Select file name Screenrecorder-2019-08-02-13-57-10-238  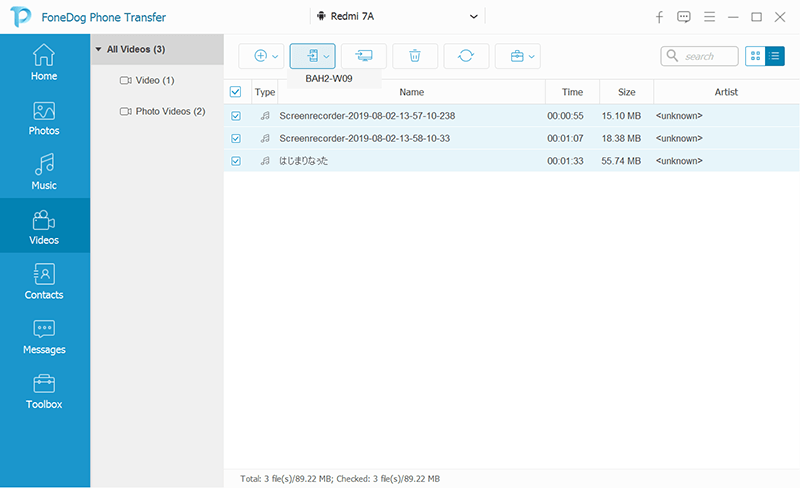tap(367, 116)
